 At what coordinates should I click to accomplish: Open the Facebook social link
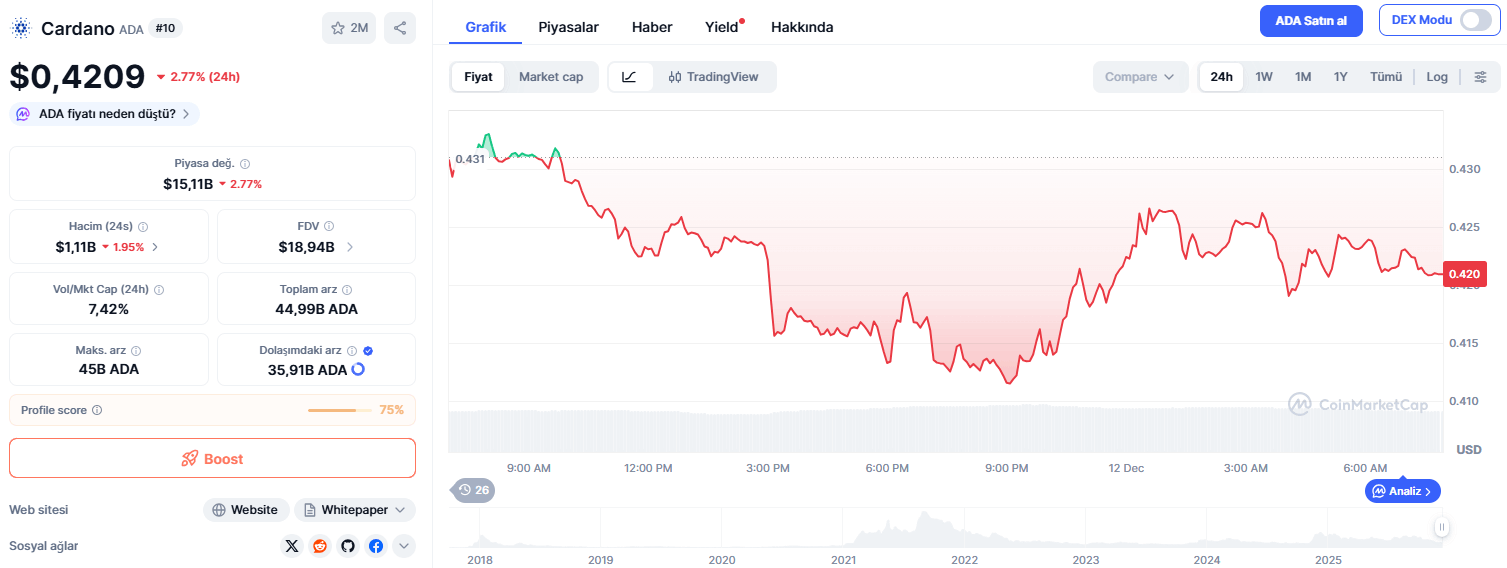[x=376, y=546]
